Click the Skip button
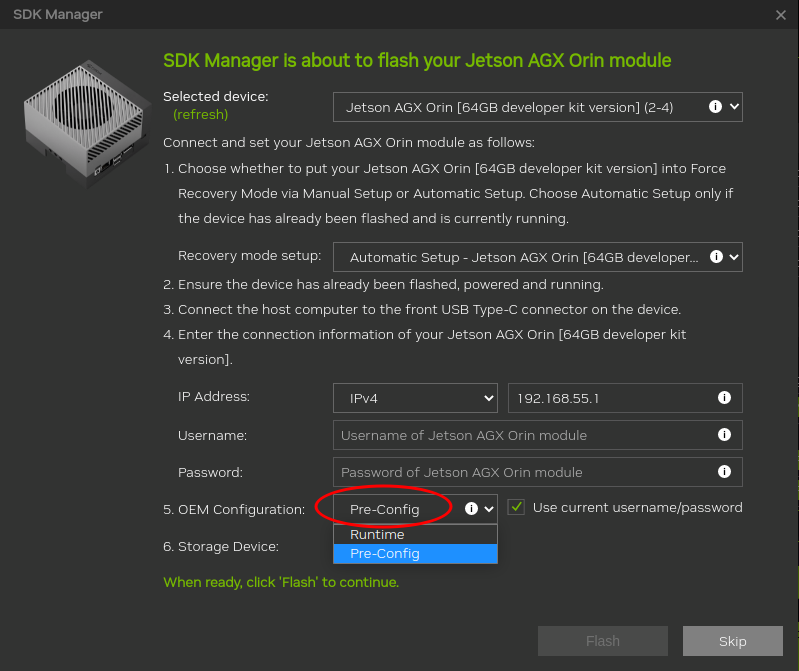 pyautogui.click(x=733, y=641)
